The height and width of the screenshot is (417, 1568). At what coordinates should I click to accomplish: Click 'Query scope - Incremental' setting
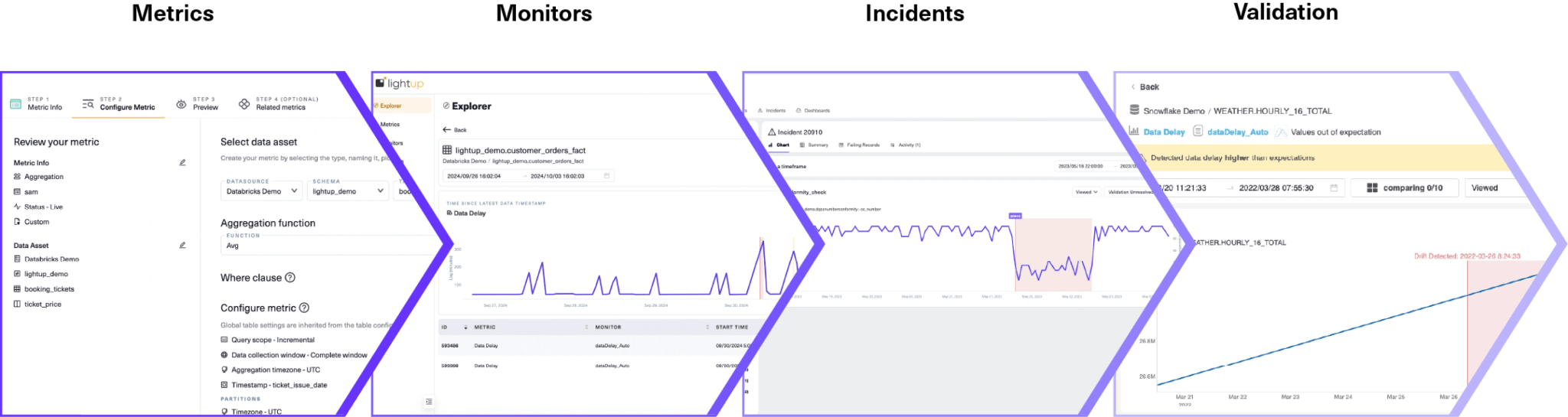point(268,340)
